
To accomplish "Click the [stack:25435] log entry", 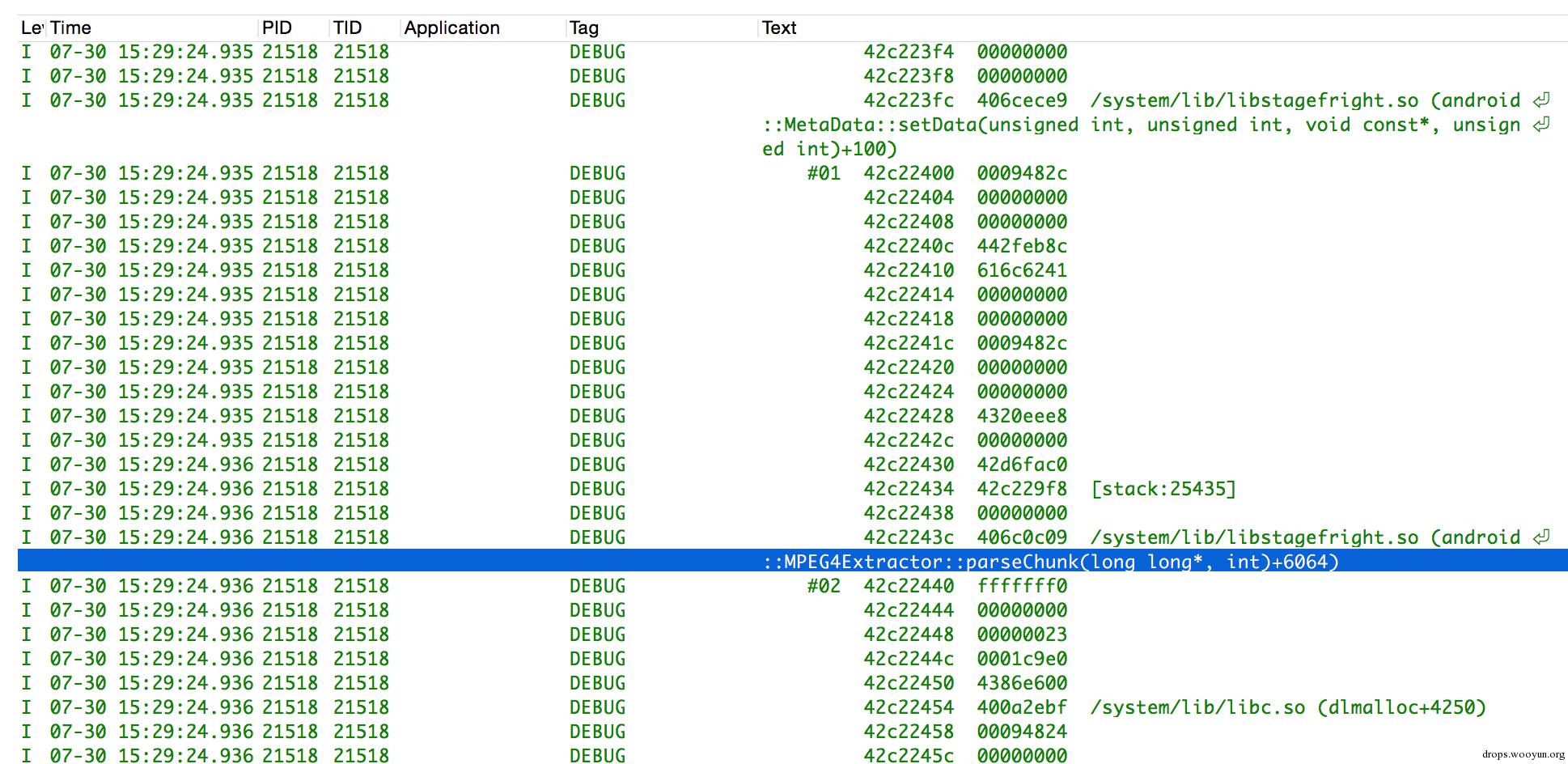I will pos(1163,489).
